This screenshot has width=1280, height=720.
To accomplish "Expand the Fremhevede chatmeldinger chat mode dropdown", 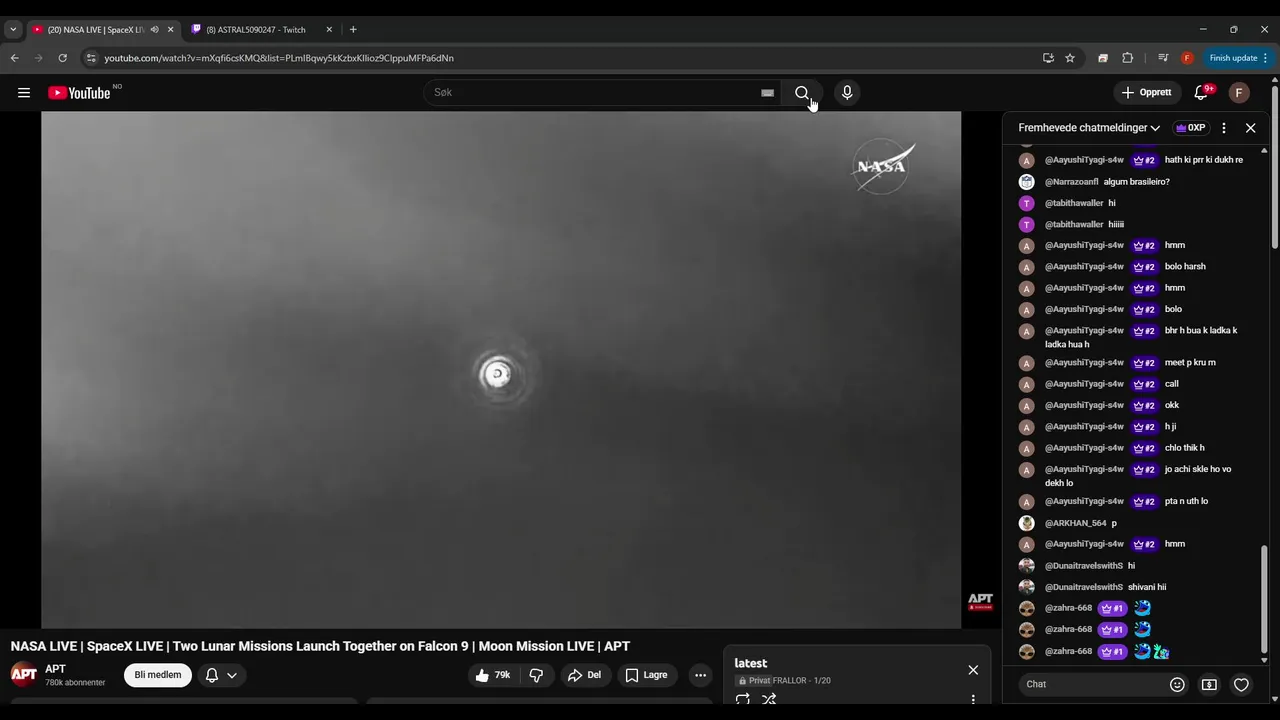I will tap(1089, 128).
